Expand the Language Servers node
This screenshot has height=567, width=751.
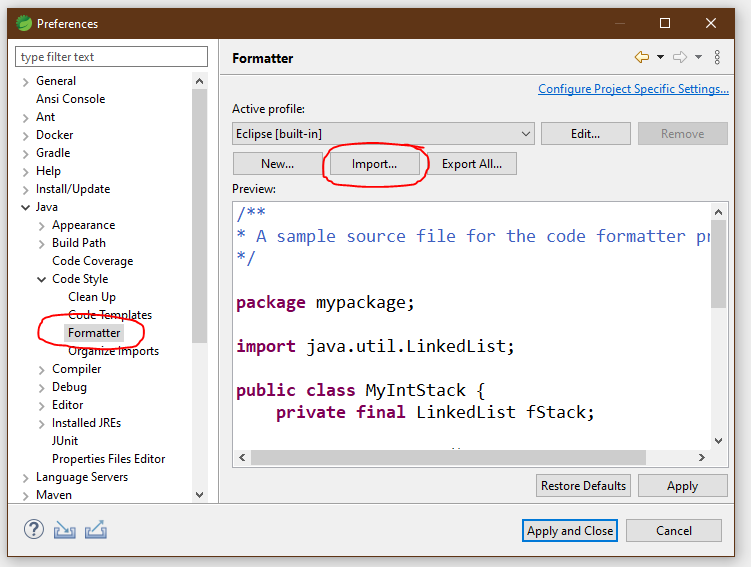click(26, 478)
